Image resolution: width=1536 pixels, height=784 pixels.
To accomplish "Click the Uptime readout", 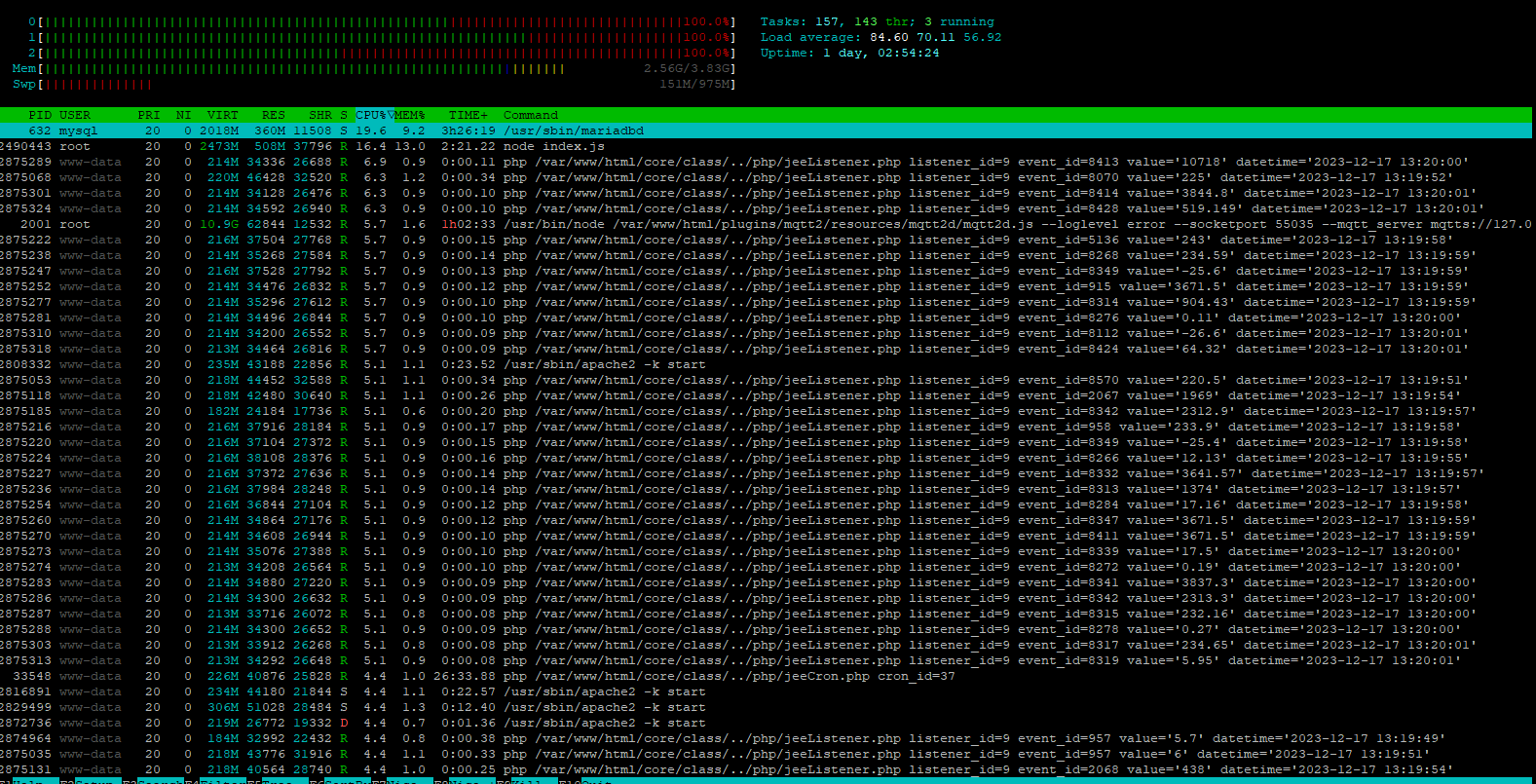I will (850, 53).
